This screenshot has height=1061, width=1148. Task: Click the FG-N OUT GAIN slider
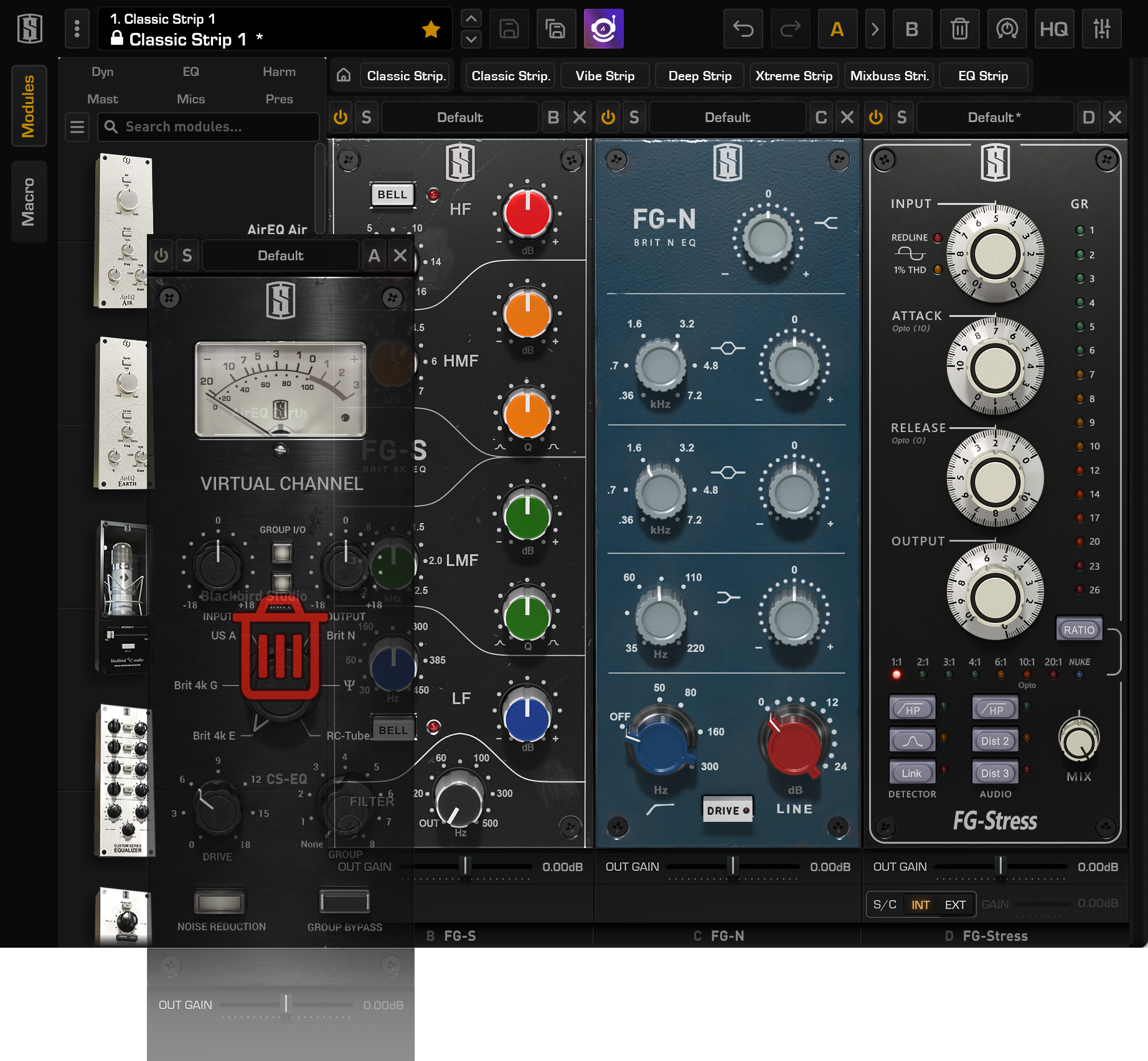[x=733, y=866]
